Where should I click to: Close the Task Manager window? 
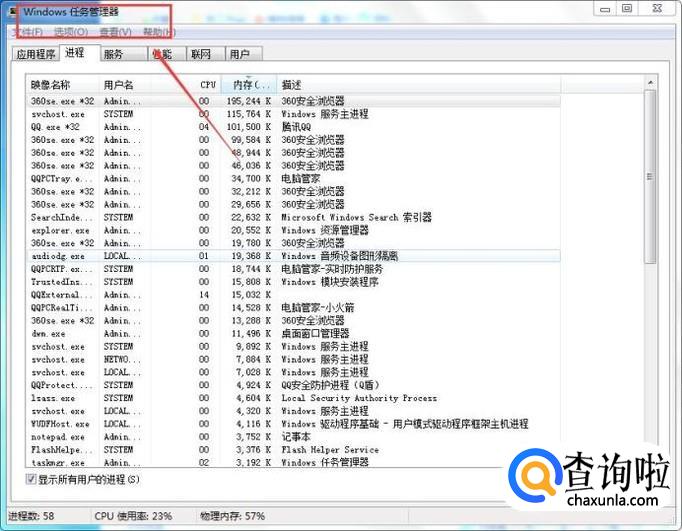click(x=657, y=9)
